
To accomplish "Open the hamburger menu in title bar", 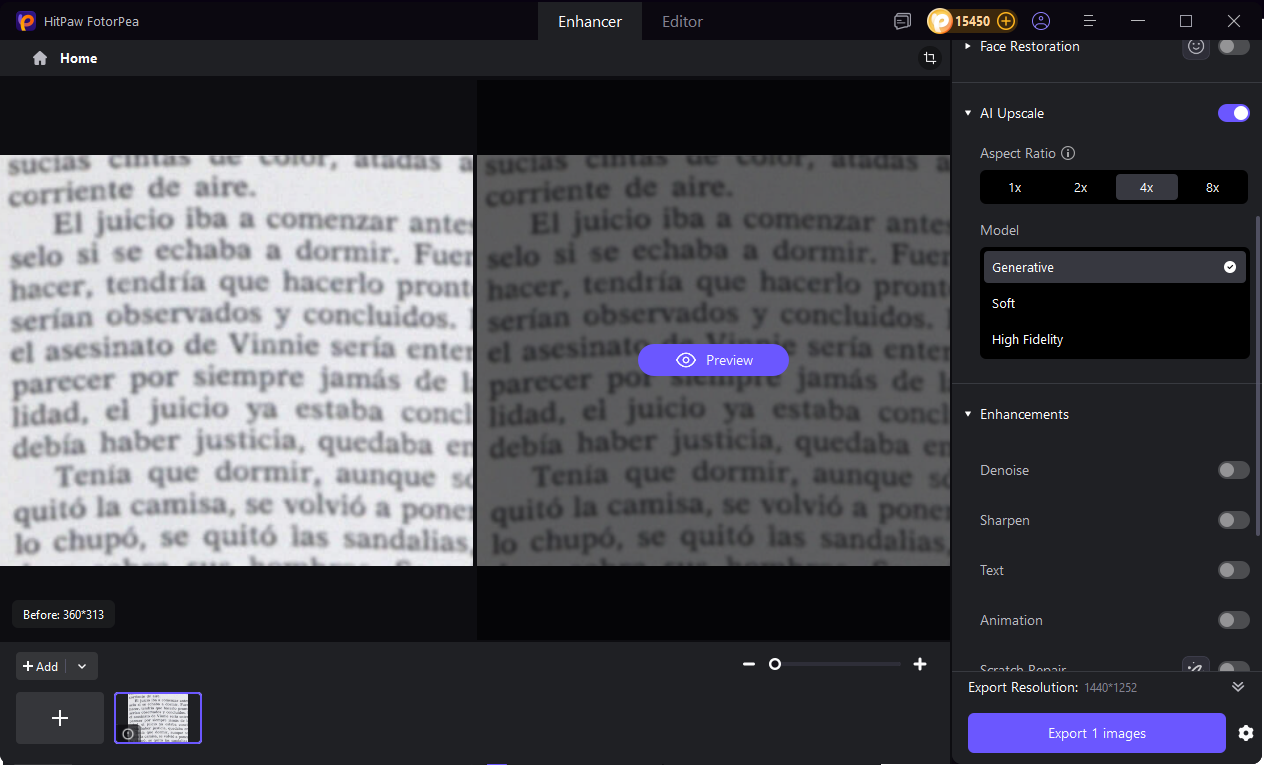I will (x=1090, y=21).
